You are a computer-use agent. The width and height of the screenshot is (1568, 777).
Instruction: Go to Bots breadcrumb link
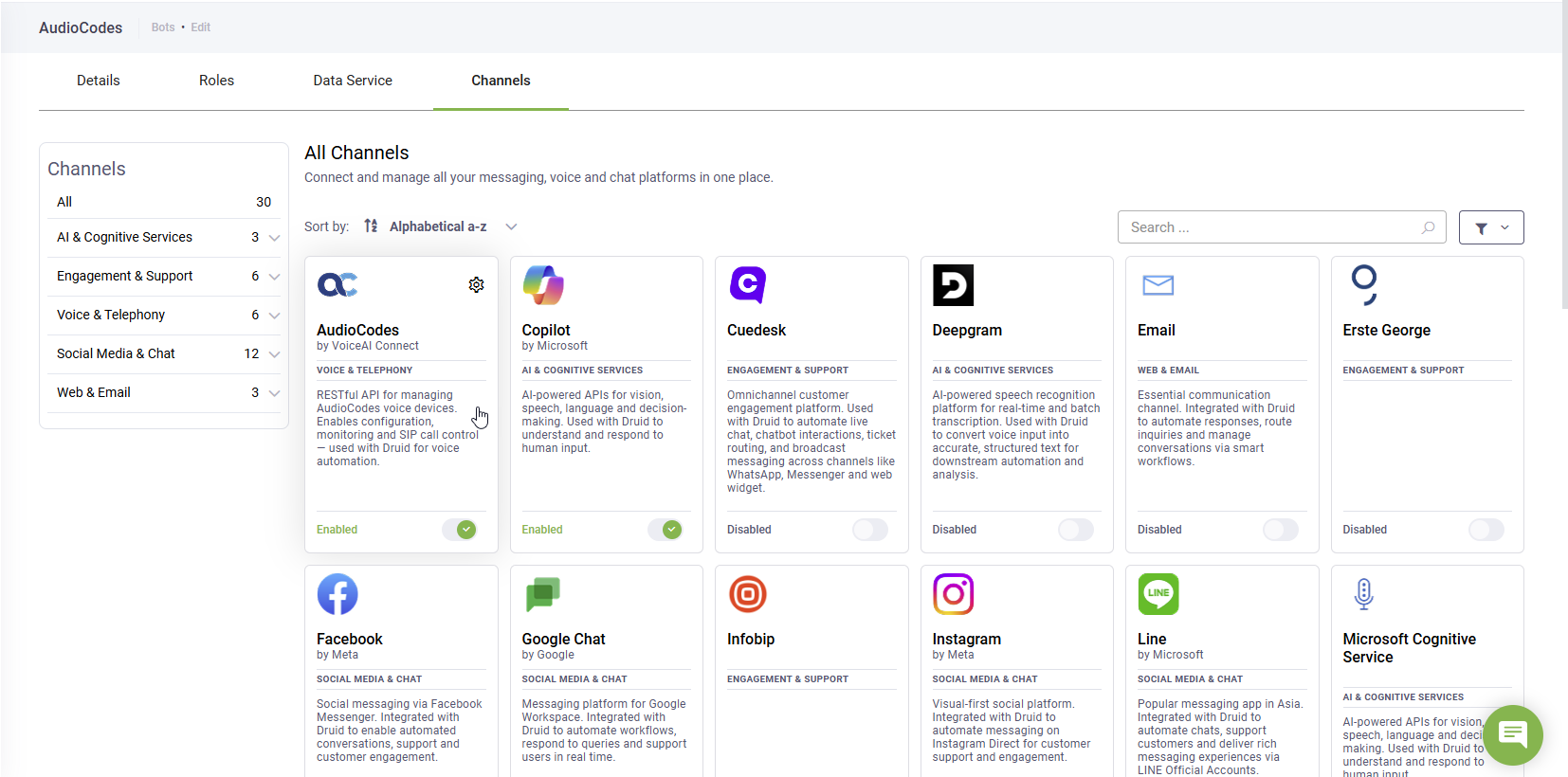coord(163,27)
